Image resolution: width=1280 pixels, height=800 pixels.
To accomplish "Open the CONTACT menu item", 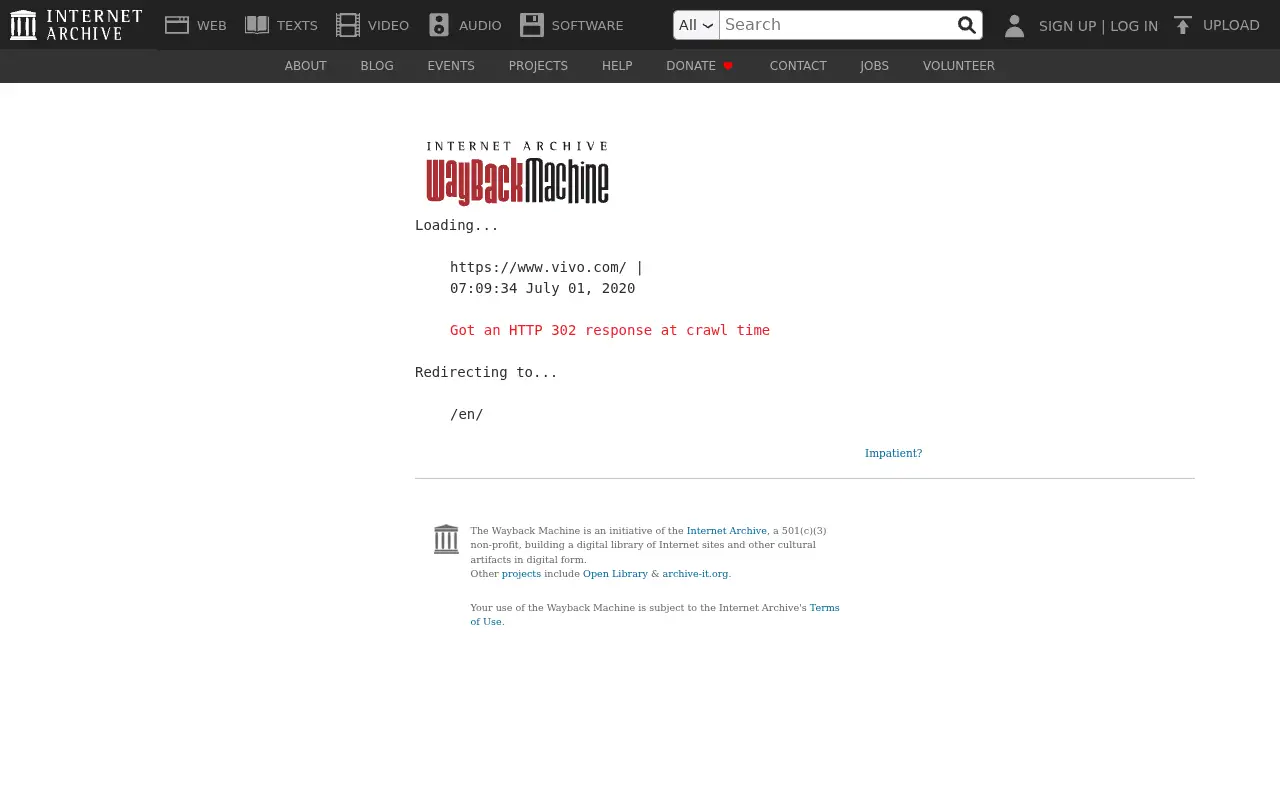I will pyautogui.click(x=798, y=66).
